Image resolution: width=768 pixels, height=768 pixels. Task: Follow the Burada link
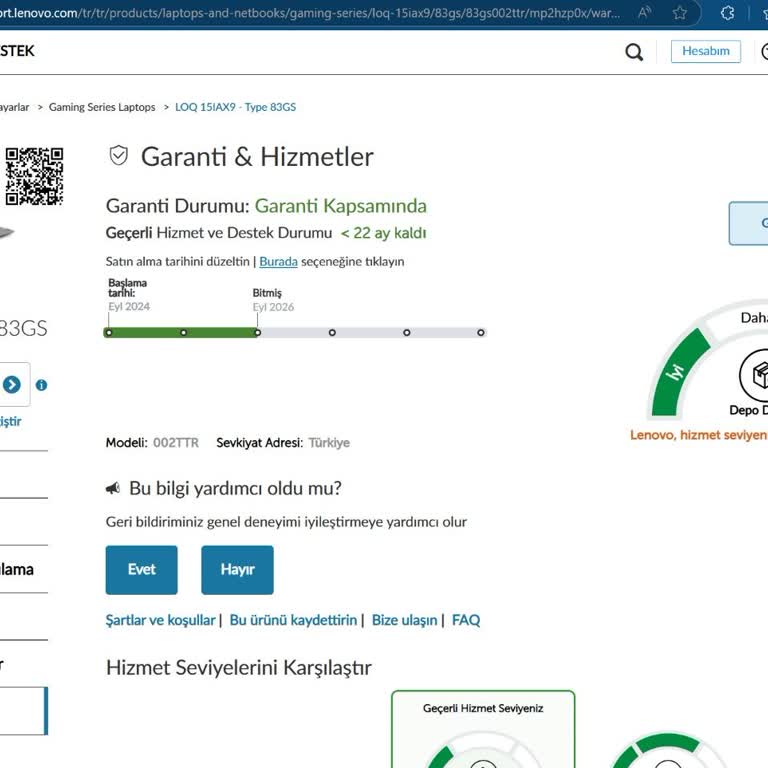pos(278,262)
